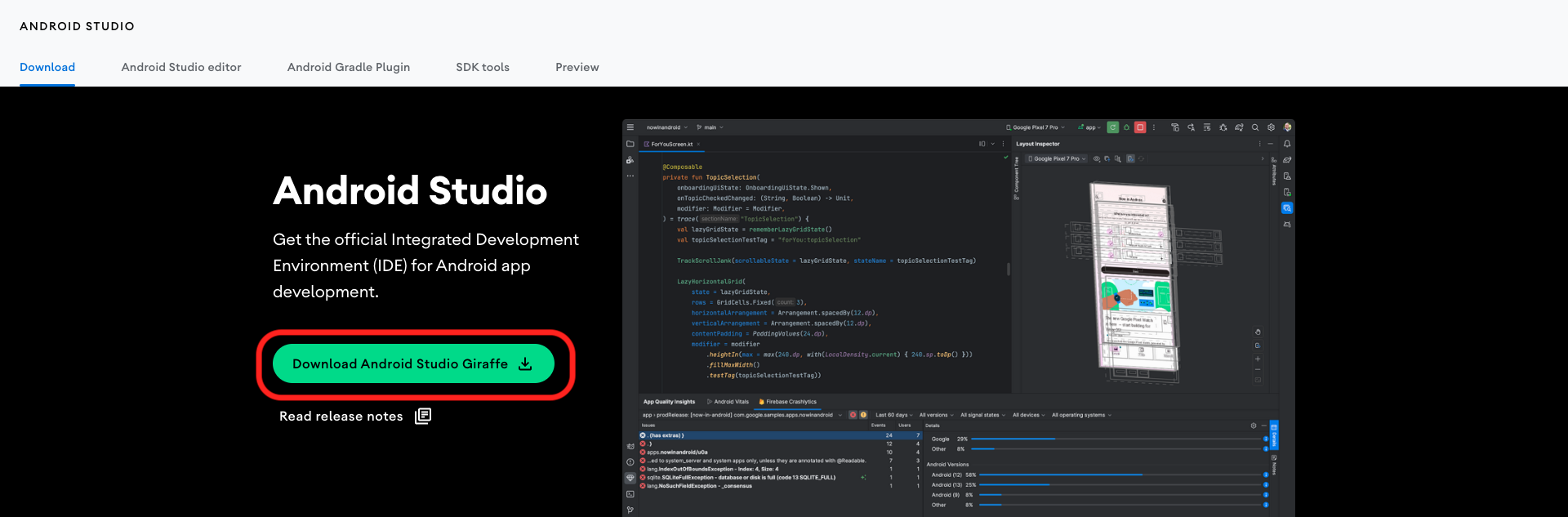Image resolution: width=1568 pixels, height=517 pixels.
Task: Open the IDE hamburger main menu
Action: (630, 127)
